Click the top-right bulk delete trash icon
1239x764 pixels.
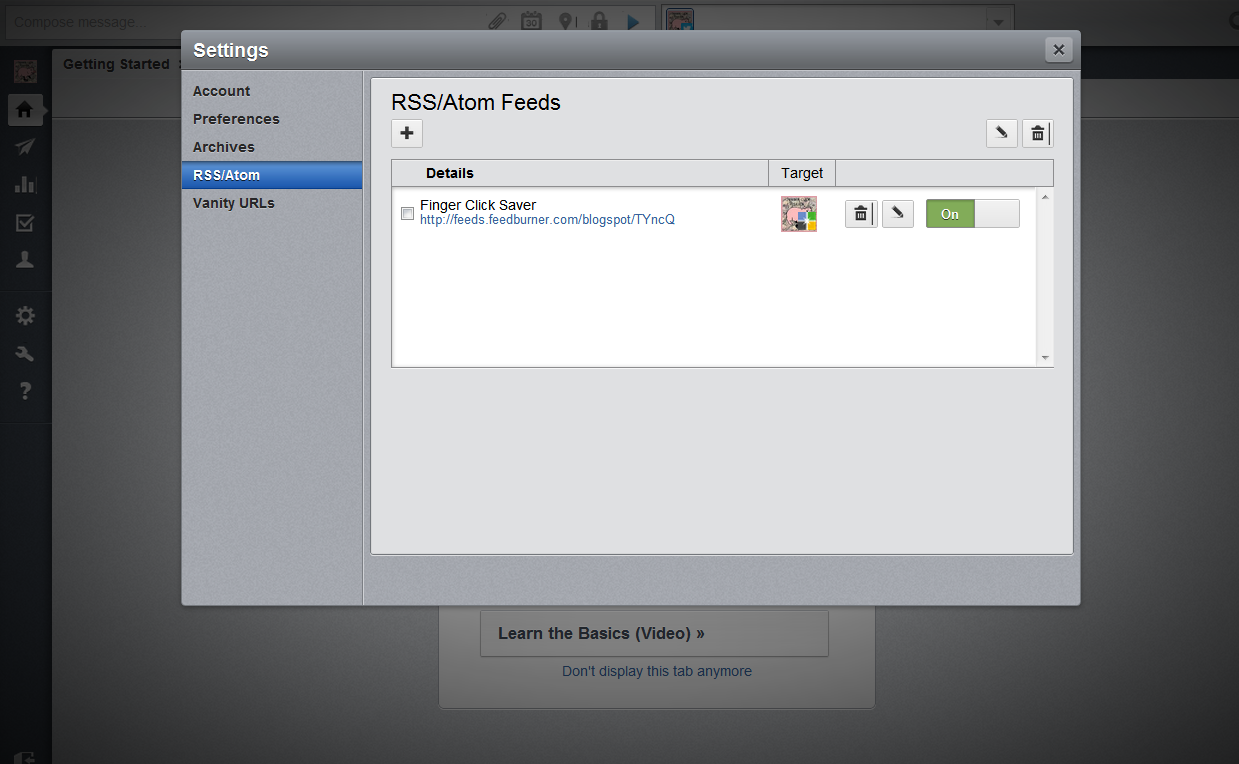(x=1038, y=133)
